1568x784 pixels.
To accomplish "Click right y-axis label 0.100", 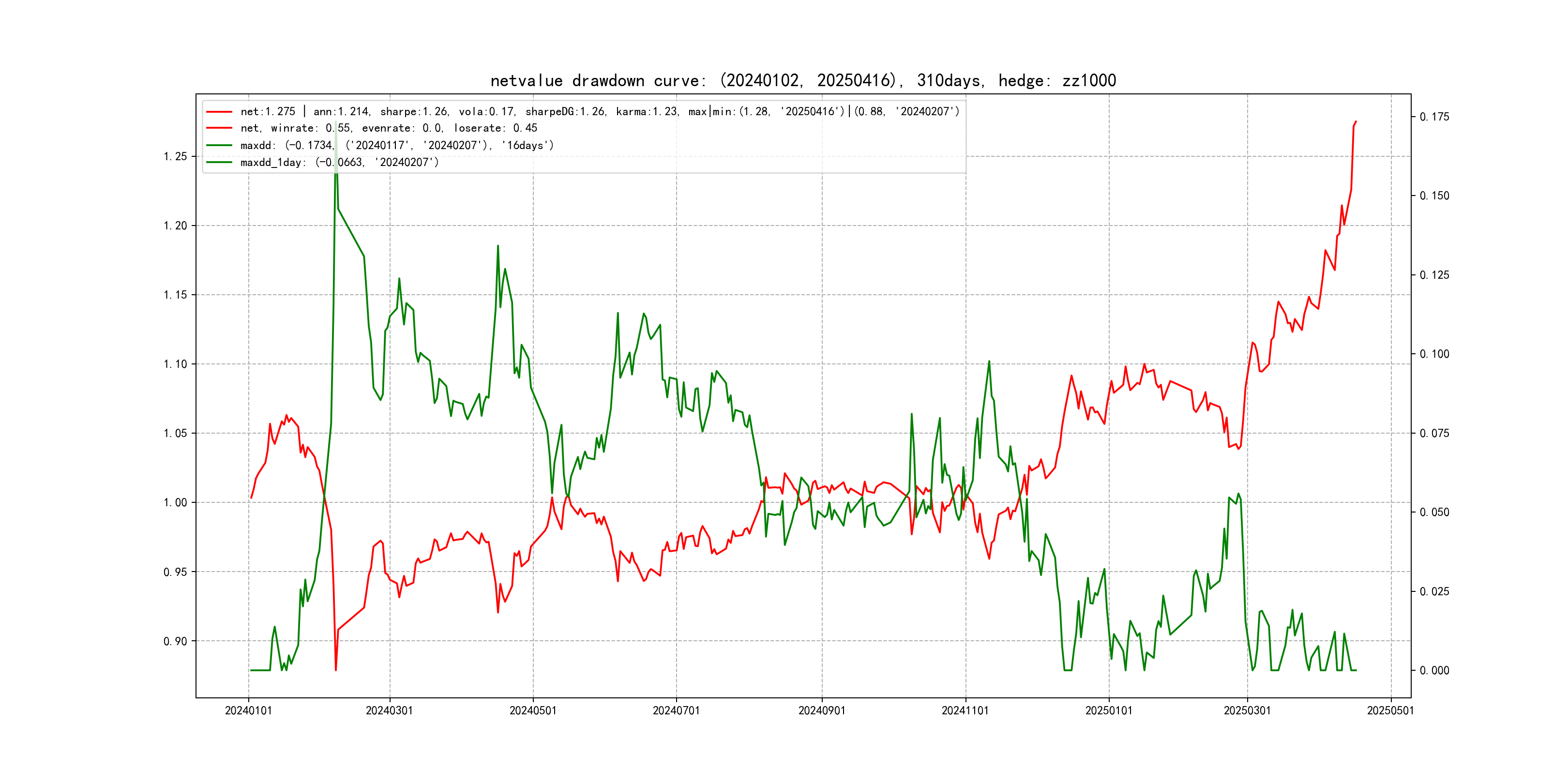I will (1434, 354).
